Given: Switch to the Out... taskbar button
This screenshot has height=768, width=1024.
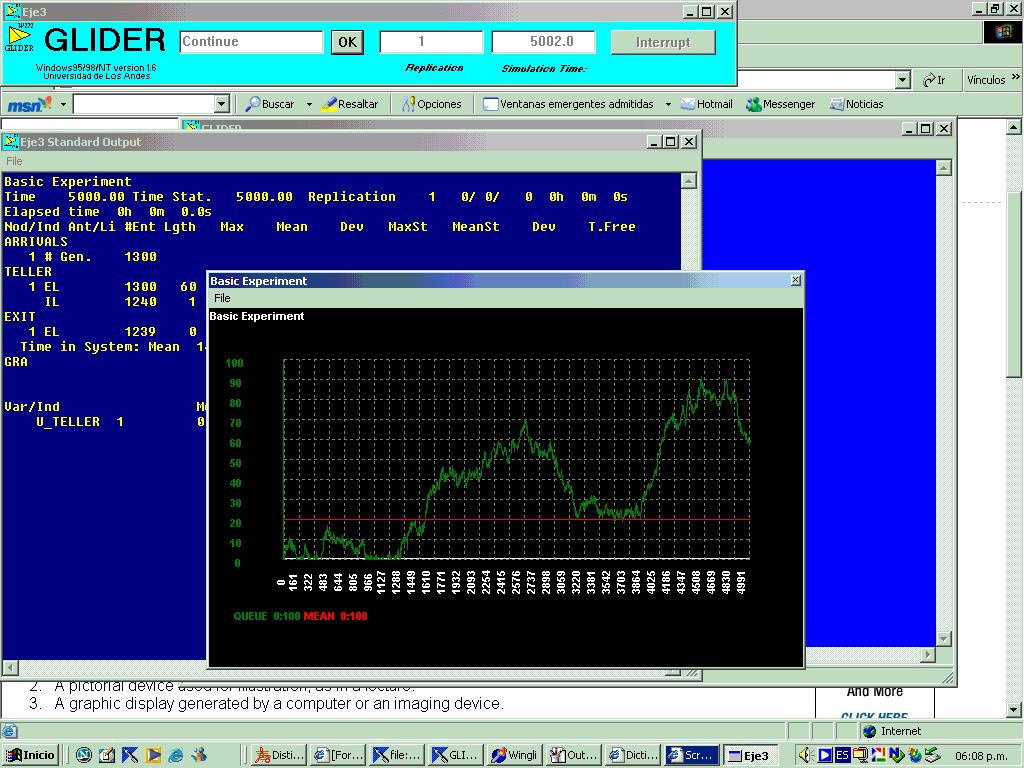Looking at the screenshot, I should click(573, 755).
